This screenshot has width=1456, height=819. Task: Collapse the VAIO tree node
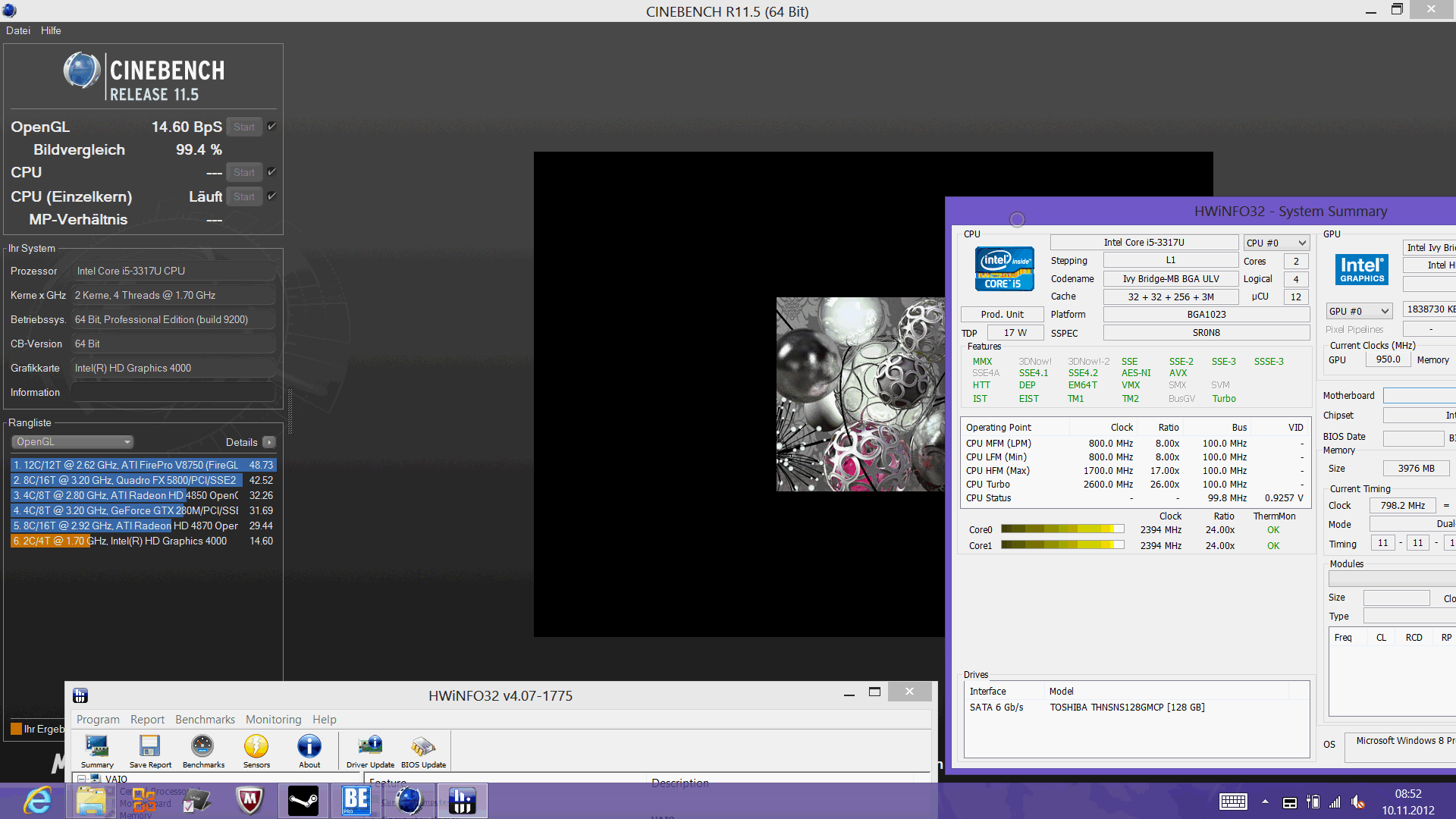click(81, 779)
